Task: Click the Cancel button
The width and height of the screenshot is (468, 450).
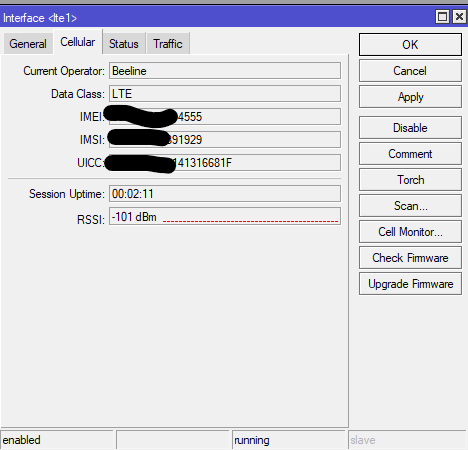Action: click(x=410, y=71)
